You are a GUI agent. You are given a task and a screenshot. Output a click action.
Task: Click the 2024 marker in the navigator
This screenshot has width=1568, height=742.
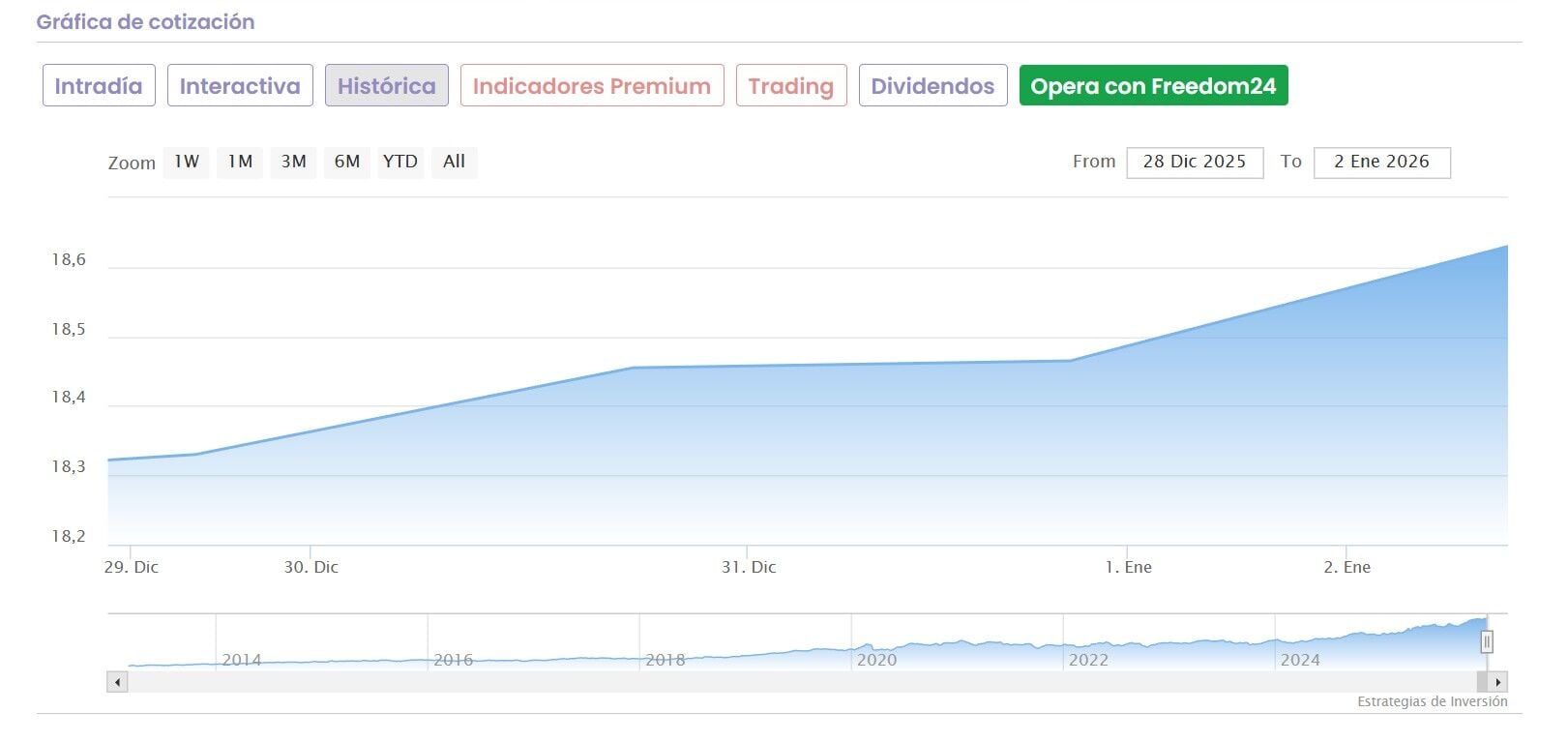(x=1300, y=660)
